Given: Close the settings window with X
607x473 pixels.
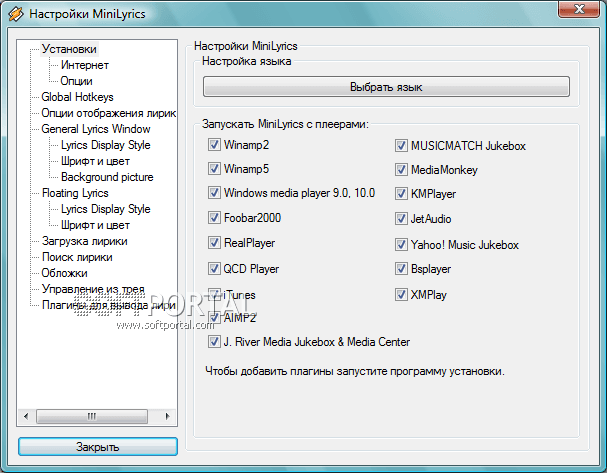Looking at the screenshot, I should click(x=579, y=9).
